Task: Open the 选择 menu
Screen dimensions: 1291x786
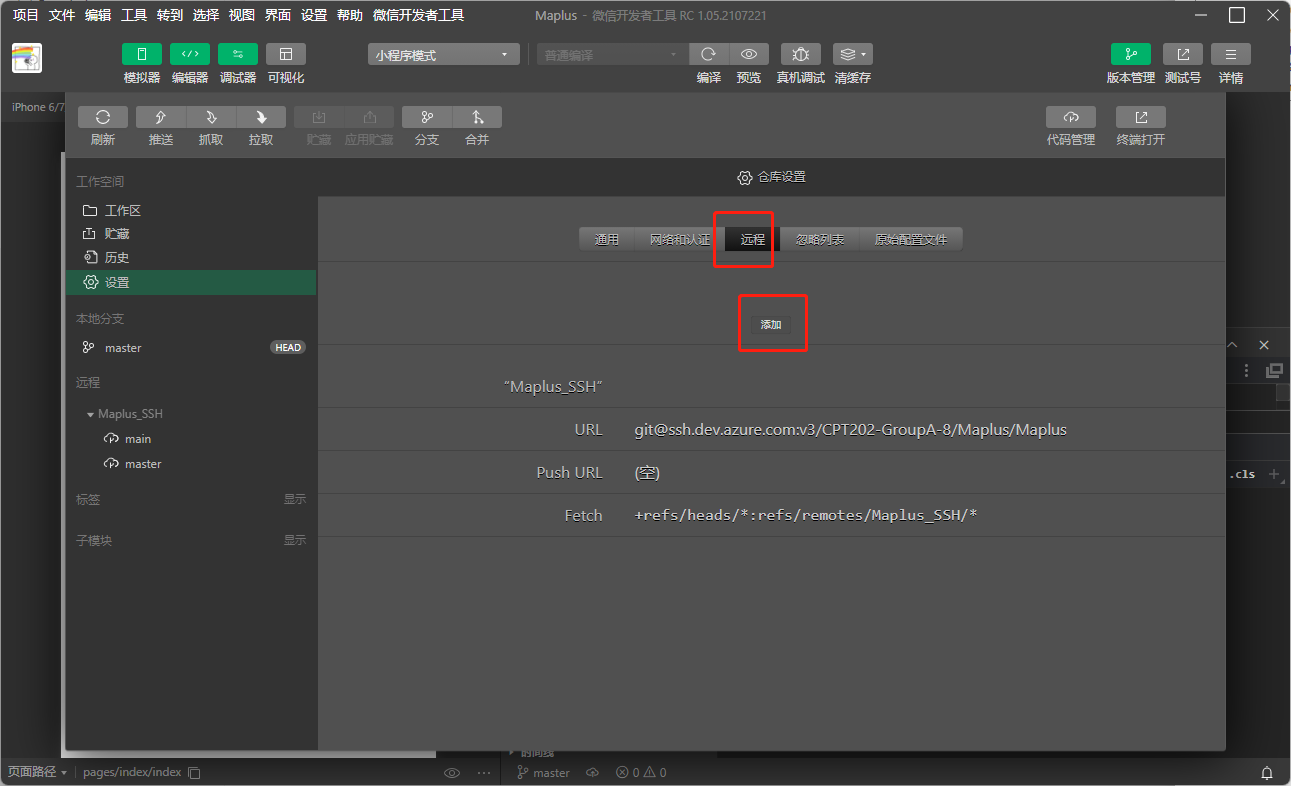Action: point(206,15)
